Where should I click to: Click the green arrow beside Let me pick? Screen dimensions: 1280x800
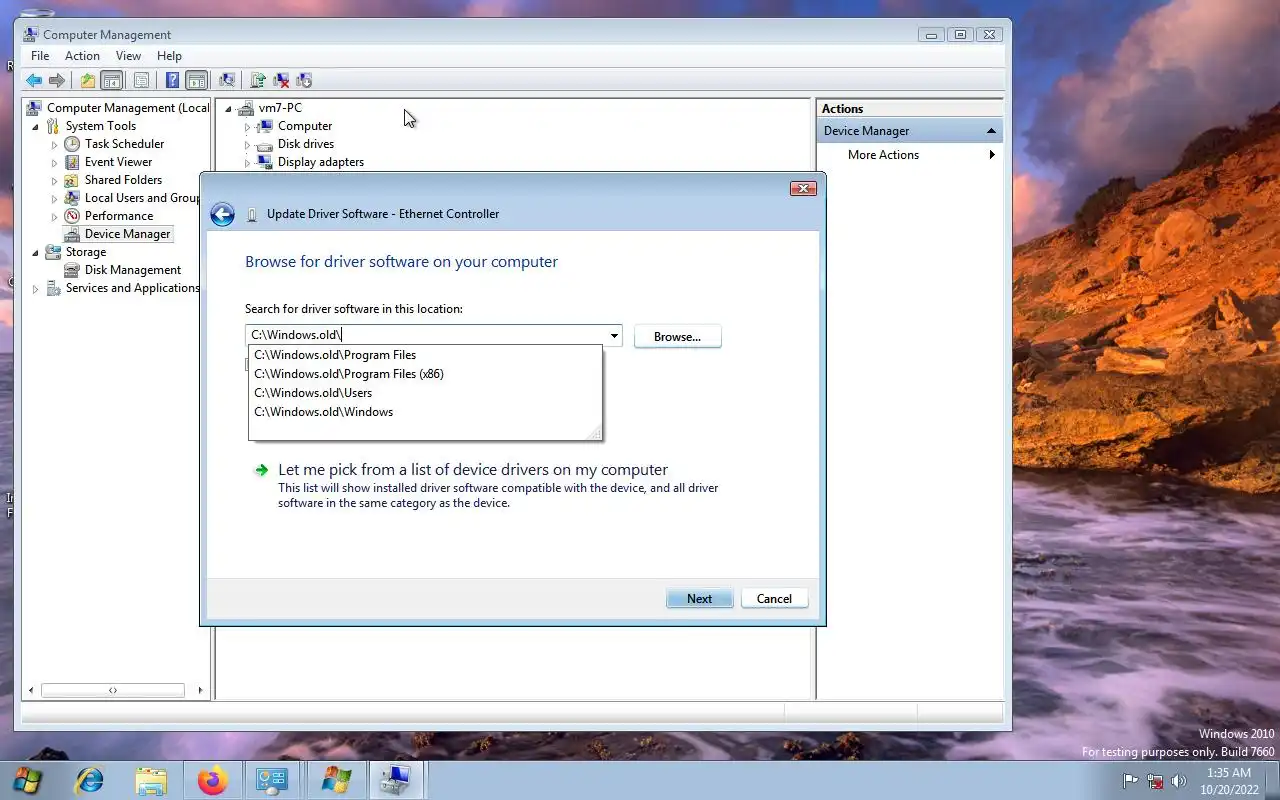[261, 470]
